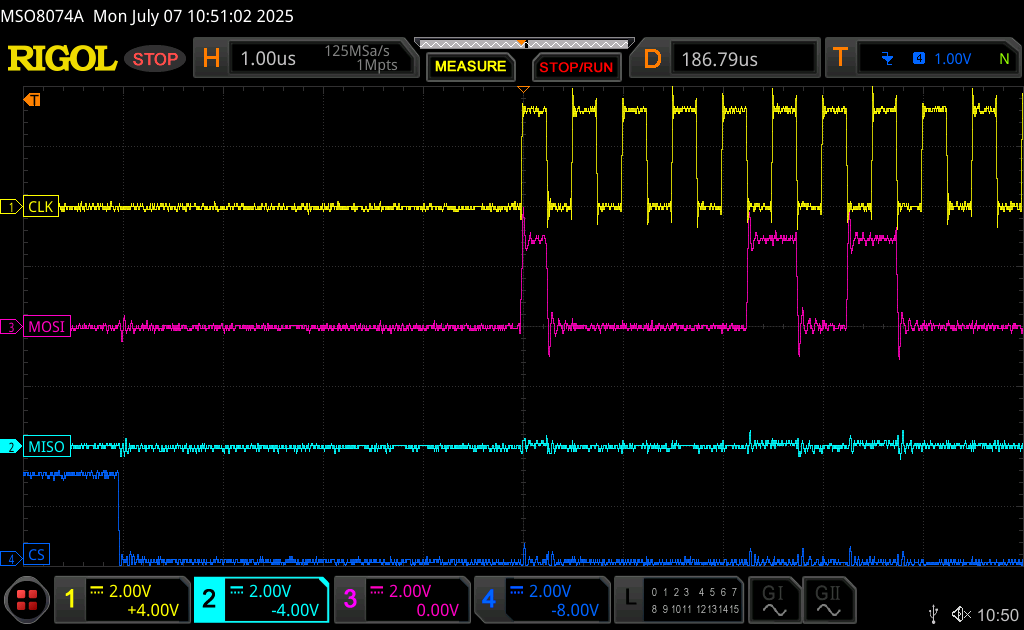This screenshot has width=1024, height=630.
Task: Click the orange D delay icon
Action: coord(652,59)
